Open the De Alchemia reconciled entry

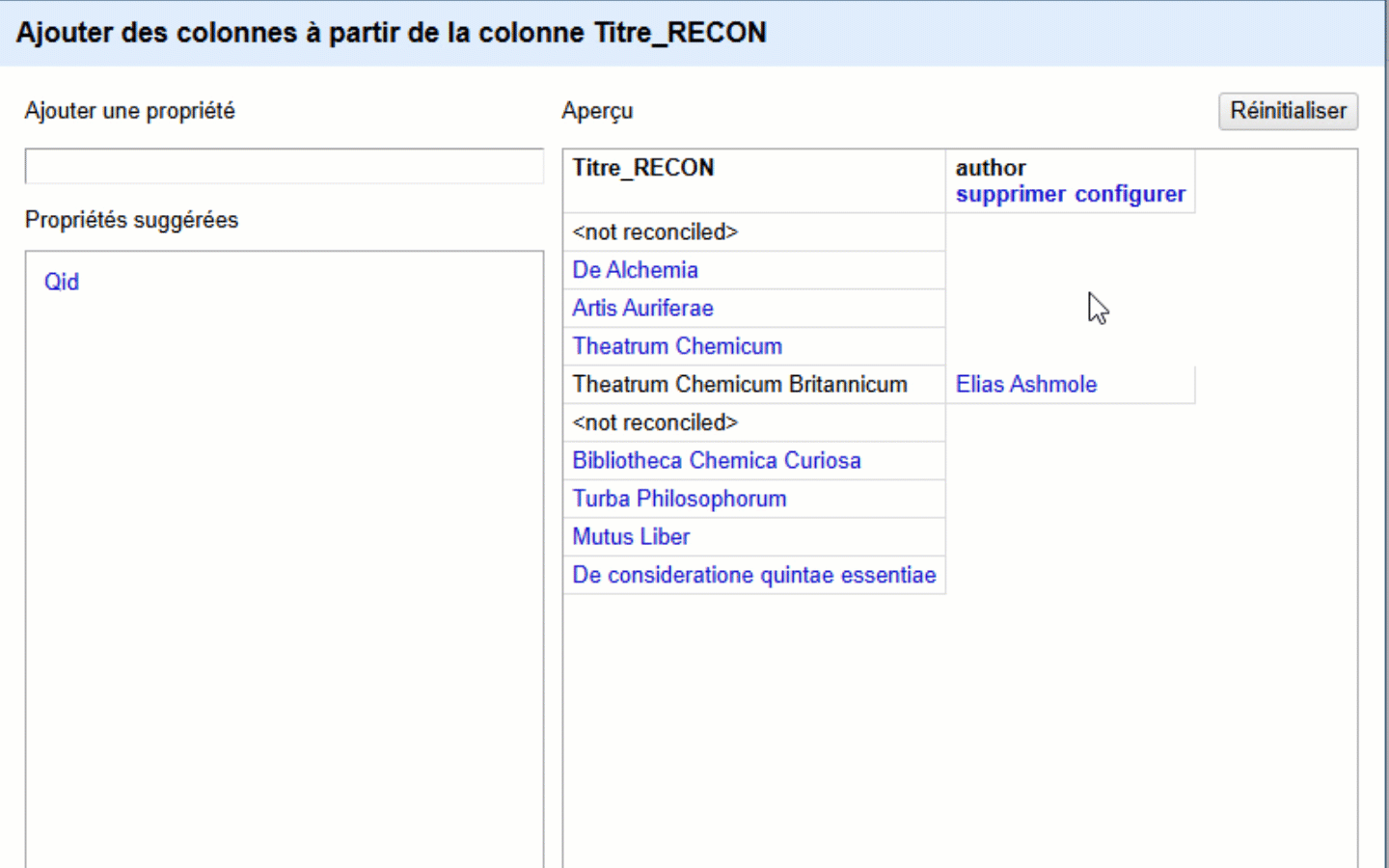[635, 270]
